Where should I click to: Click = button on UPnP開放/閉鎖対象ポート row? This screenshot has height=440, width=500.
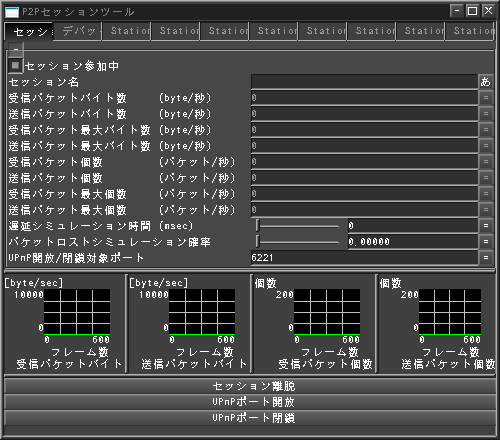[x=486, y=258]
